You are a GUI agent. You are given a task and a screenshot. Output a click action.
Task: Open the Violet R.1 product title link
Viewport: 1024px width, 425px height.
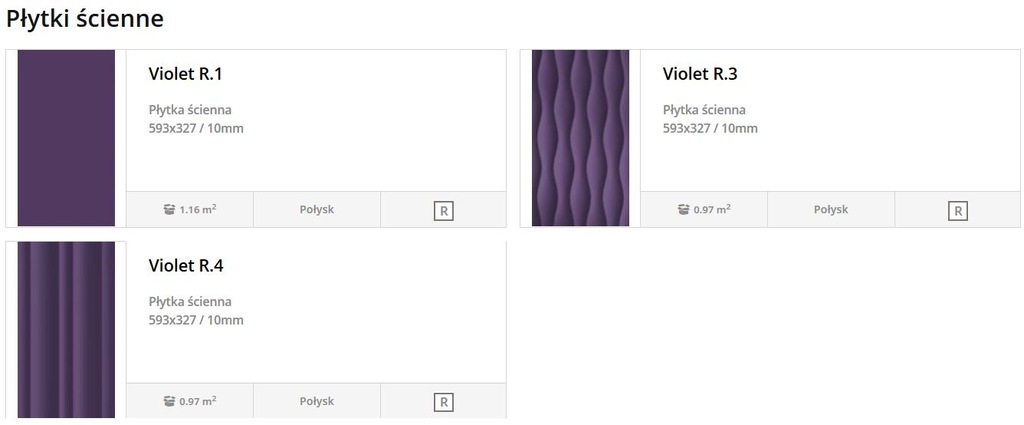(x=185, y=74)
